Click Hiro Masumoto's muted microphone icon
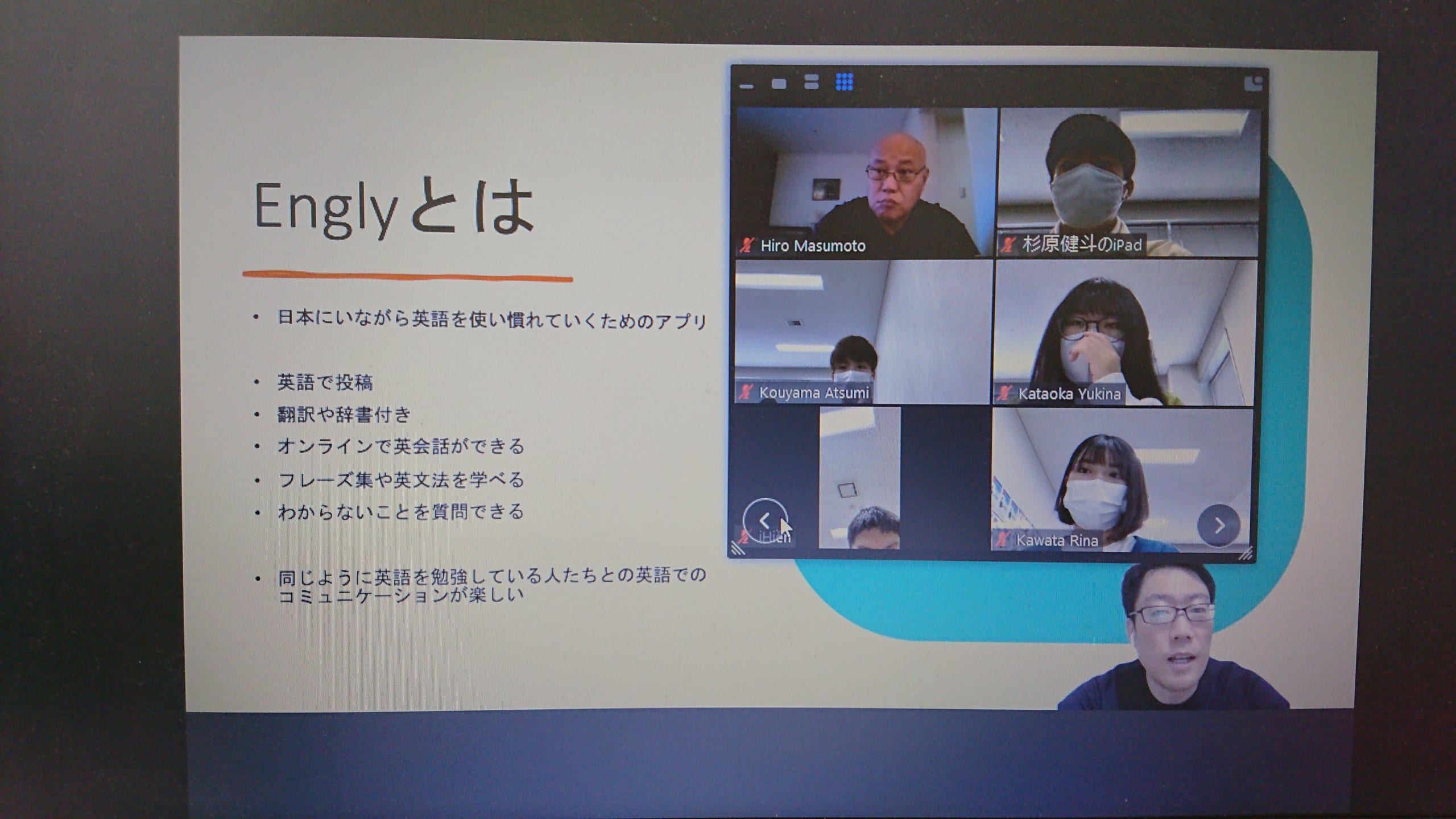Screen dimensions: 1456x819 point(746,246)
